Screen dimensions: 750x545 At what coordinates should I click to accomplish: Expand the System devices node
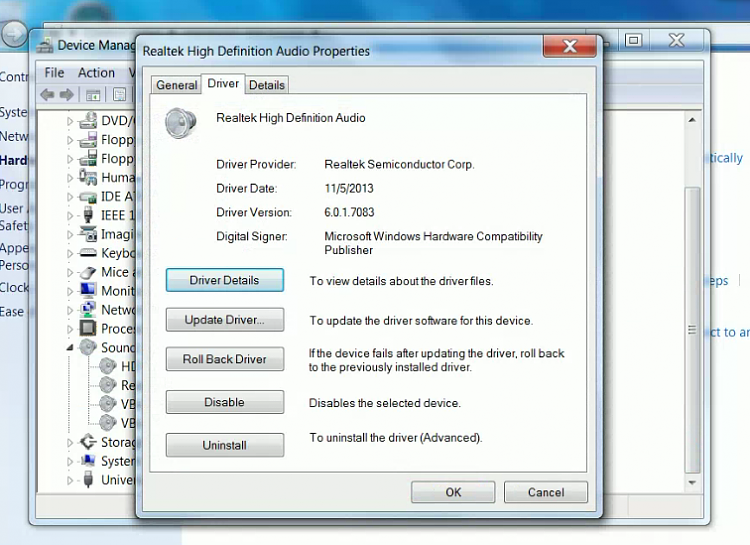pyautogui.click(x=70, y=462)
